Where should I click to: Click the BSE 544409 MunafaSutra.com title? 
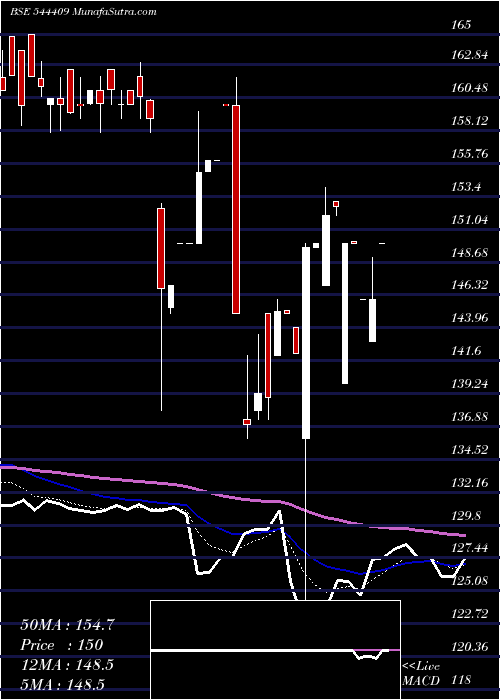83,12
